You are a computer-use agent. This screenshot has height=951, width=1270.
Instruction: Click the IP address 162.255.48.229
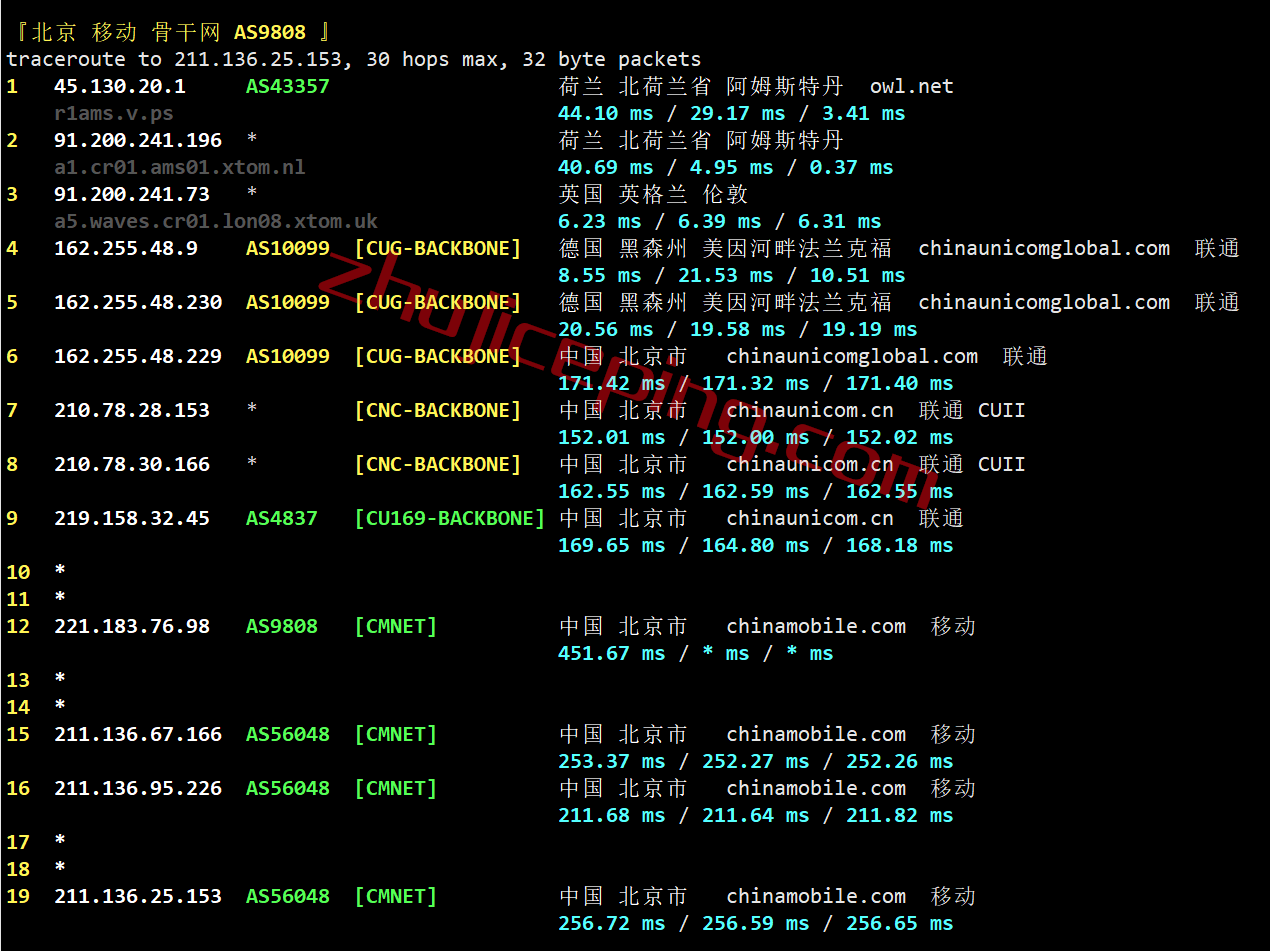(x=138, y=356)
